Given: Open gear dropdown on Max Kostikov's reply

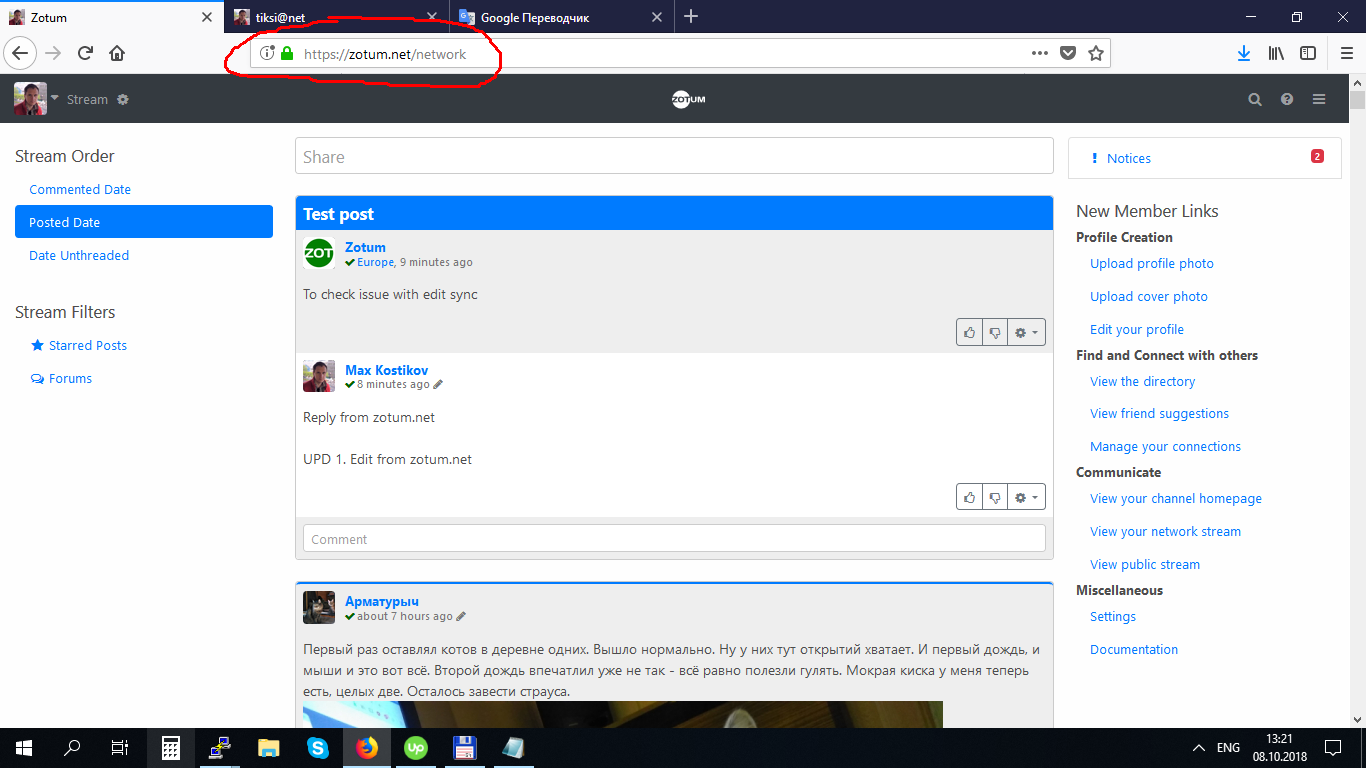Looking at the screenshot, I should tap(1026, 497).
